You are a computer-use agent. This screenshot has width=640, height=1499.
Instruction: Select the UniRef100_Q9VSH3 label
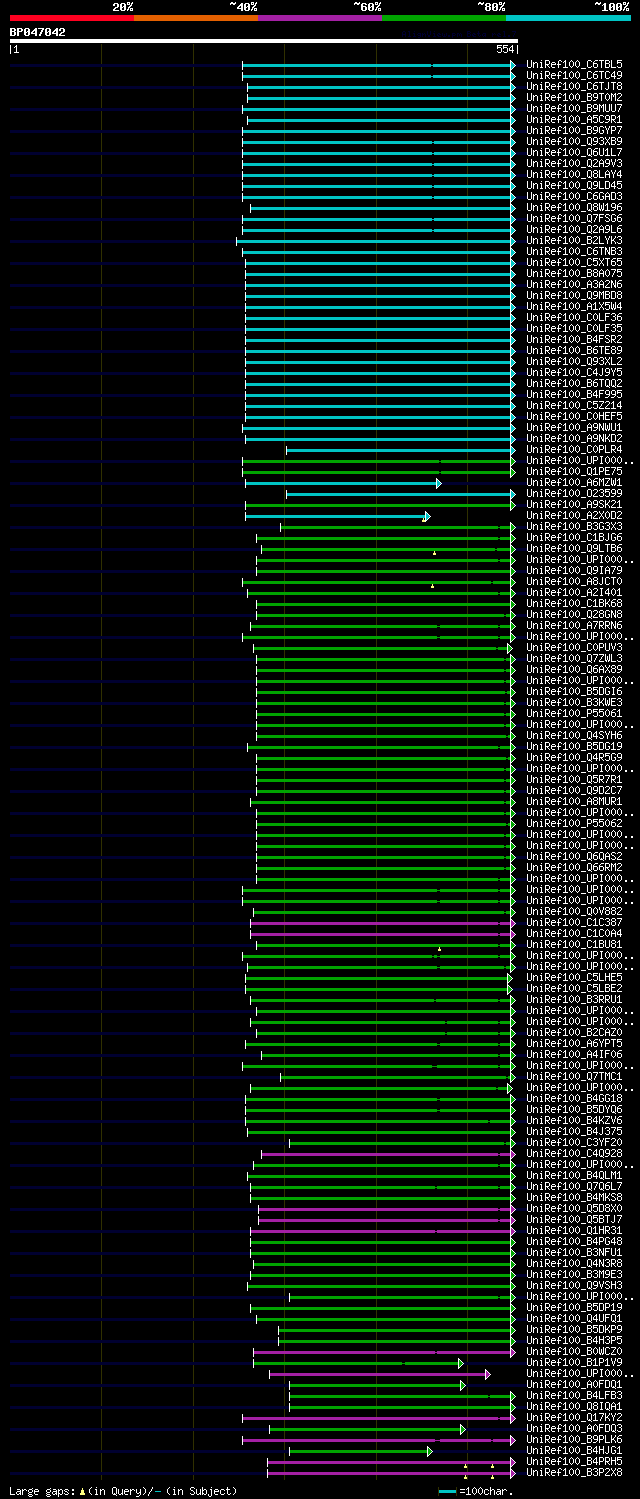pyautogui.click(x=574, y=1285)
